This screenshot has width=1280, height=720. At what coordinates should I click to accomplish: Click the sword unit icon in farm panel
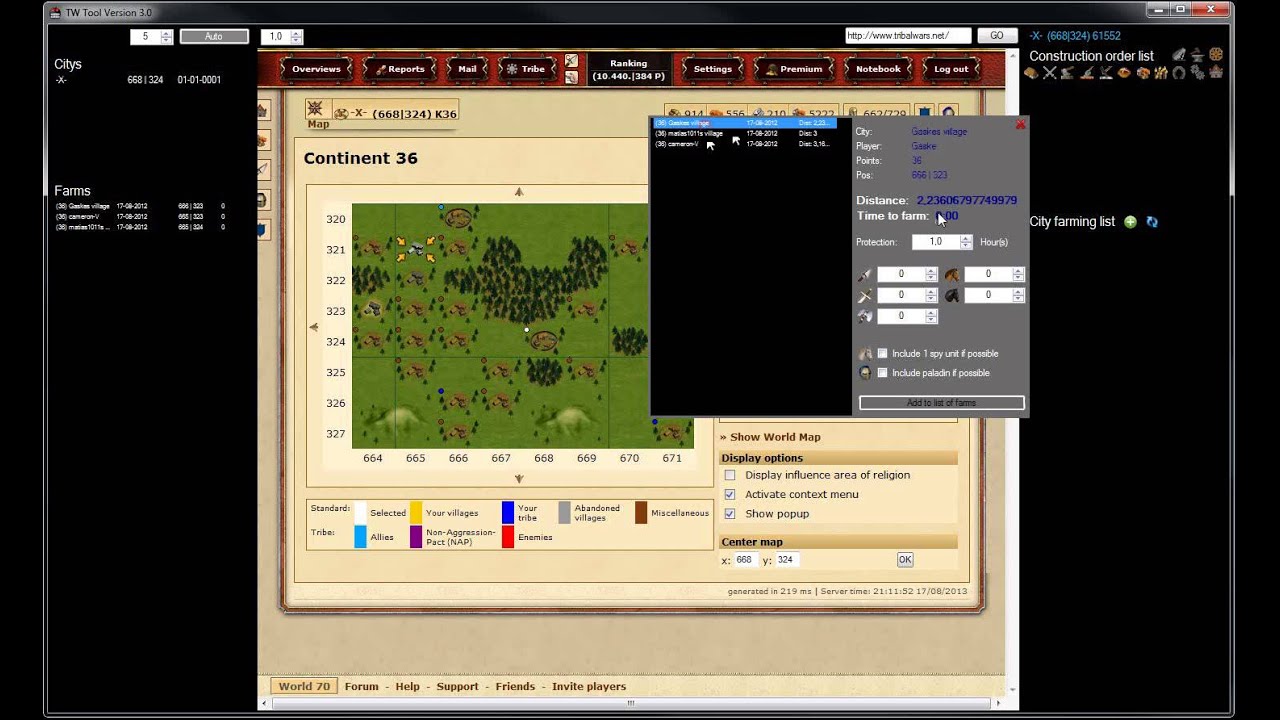click(864, 295)
